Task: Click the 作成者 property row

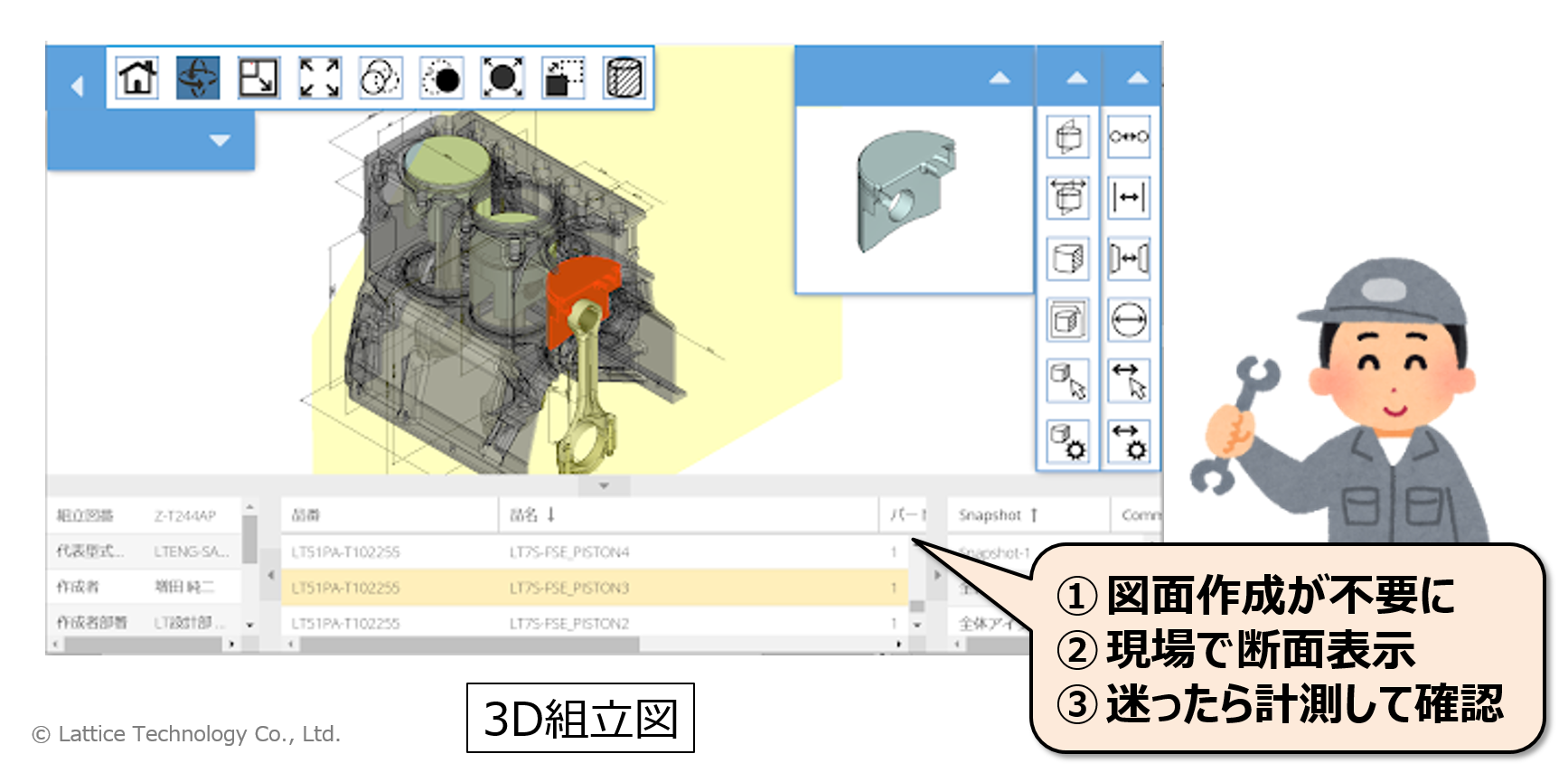Action: point(145,587)
